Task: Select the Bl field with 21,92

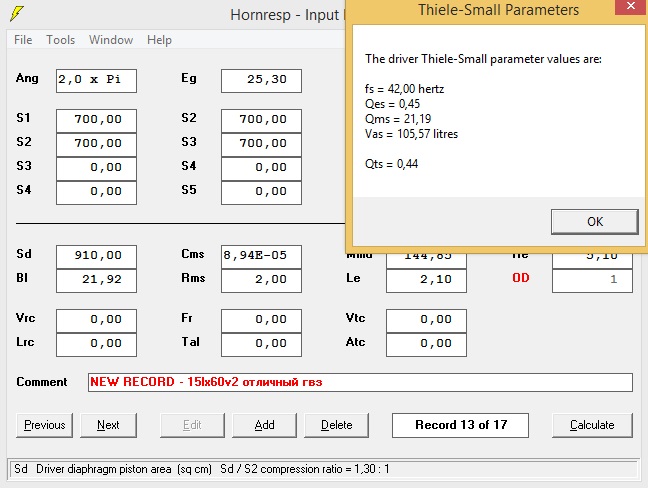Action: pyautogui.click(x=96, y=281)
